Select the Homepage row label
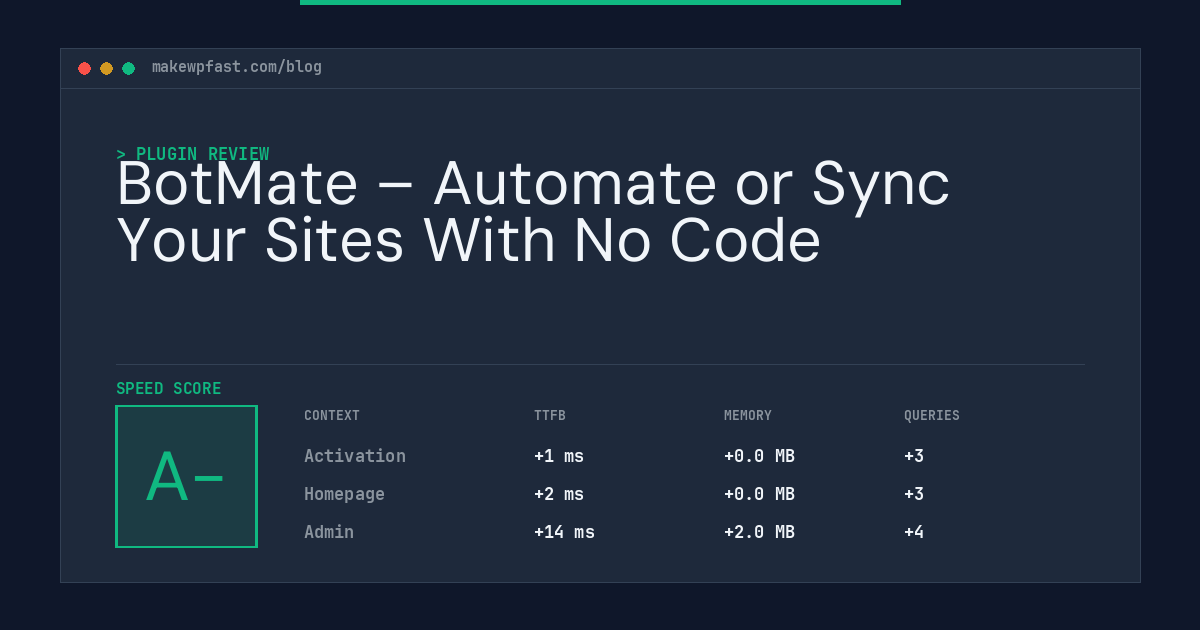The width and height of the screenshot is (1200, 630). pos(344,494)
